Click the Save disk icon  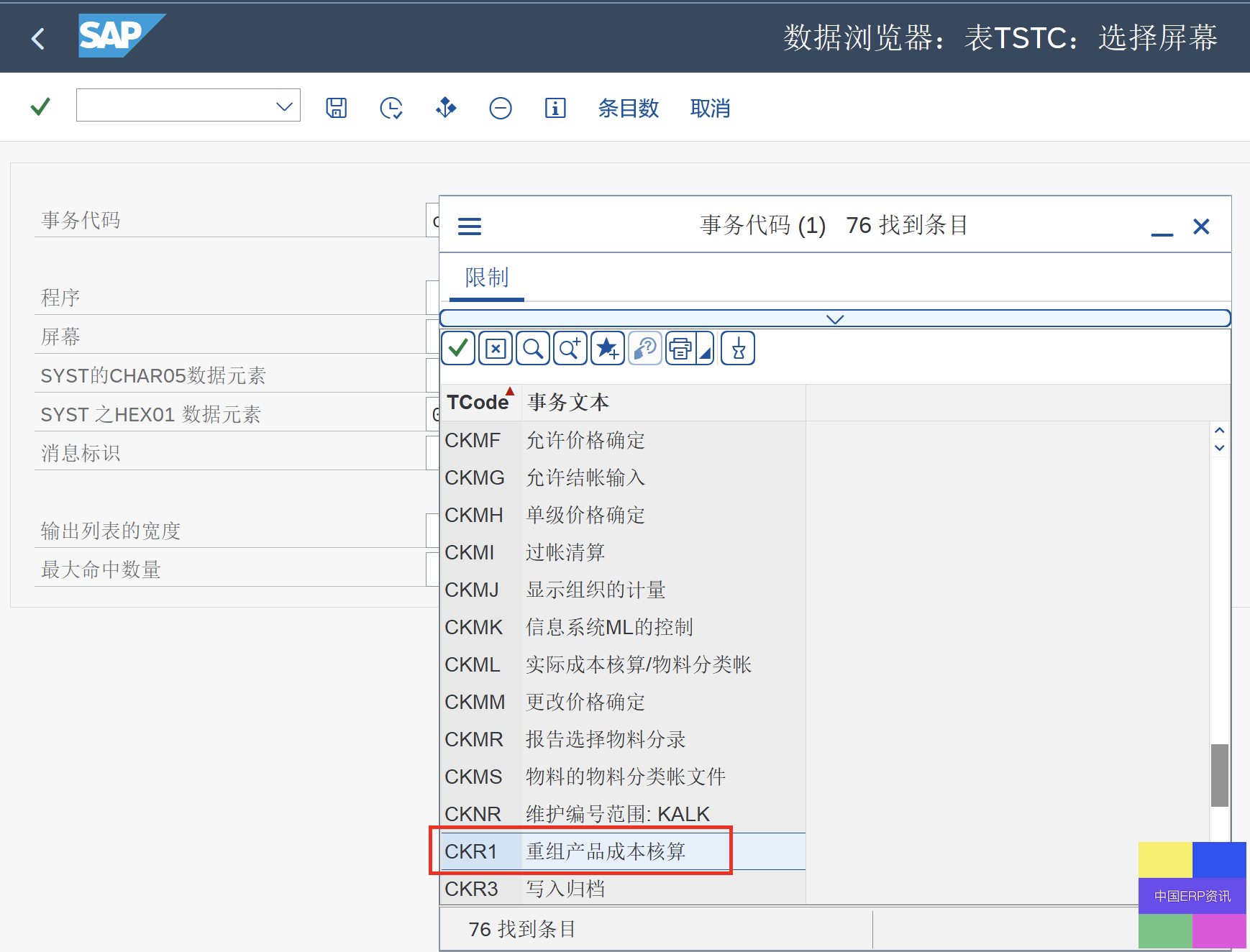click(337, 108)
